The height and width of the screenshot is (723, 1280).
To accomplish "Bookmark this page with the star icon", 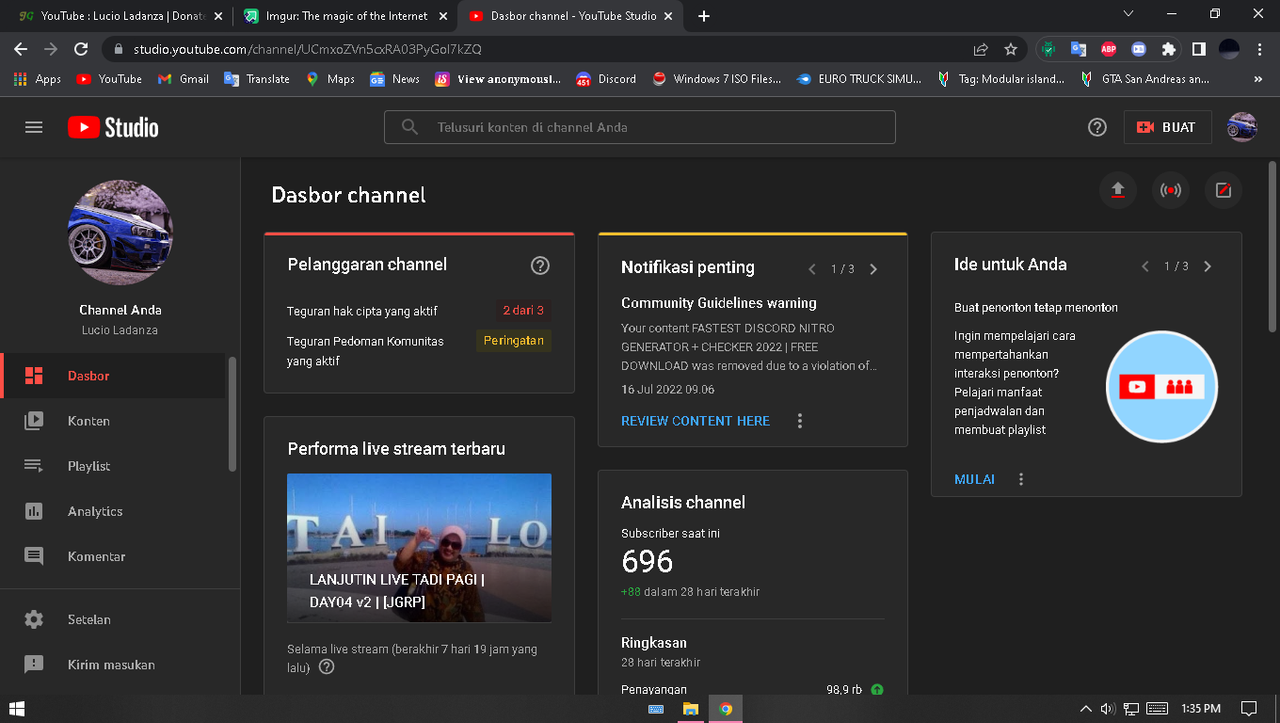I will (1011, 49).
